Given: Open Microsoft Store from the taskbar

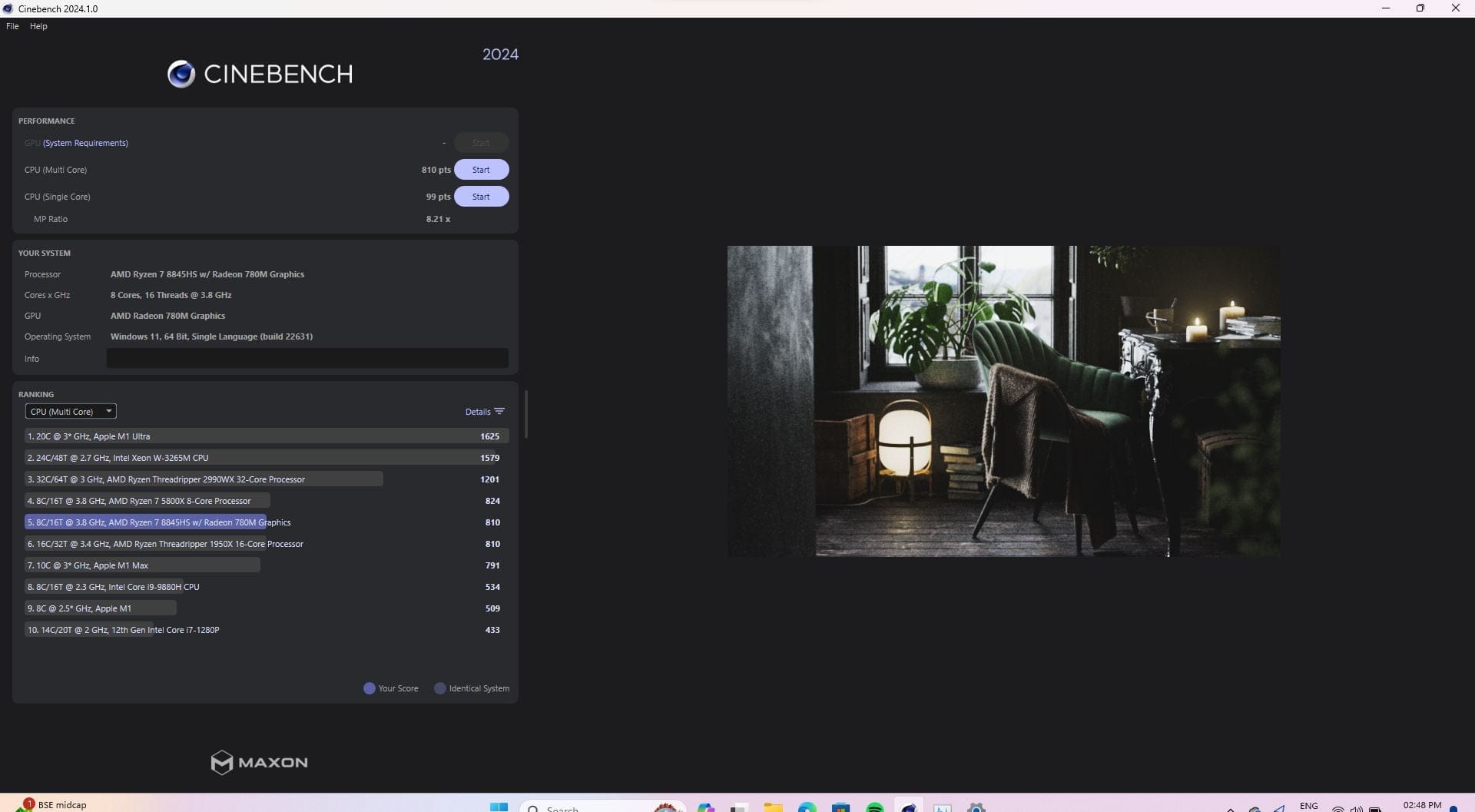Looking at the screenshot, I should pyautogui.click(x=840, y=807).
